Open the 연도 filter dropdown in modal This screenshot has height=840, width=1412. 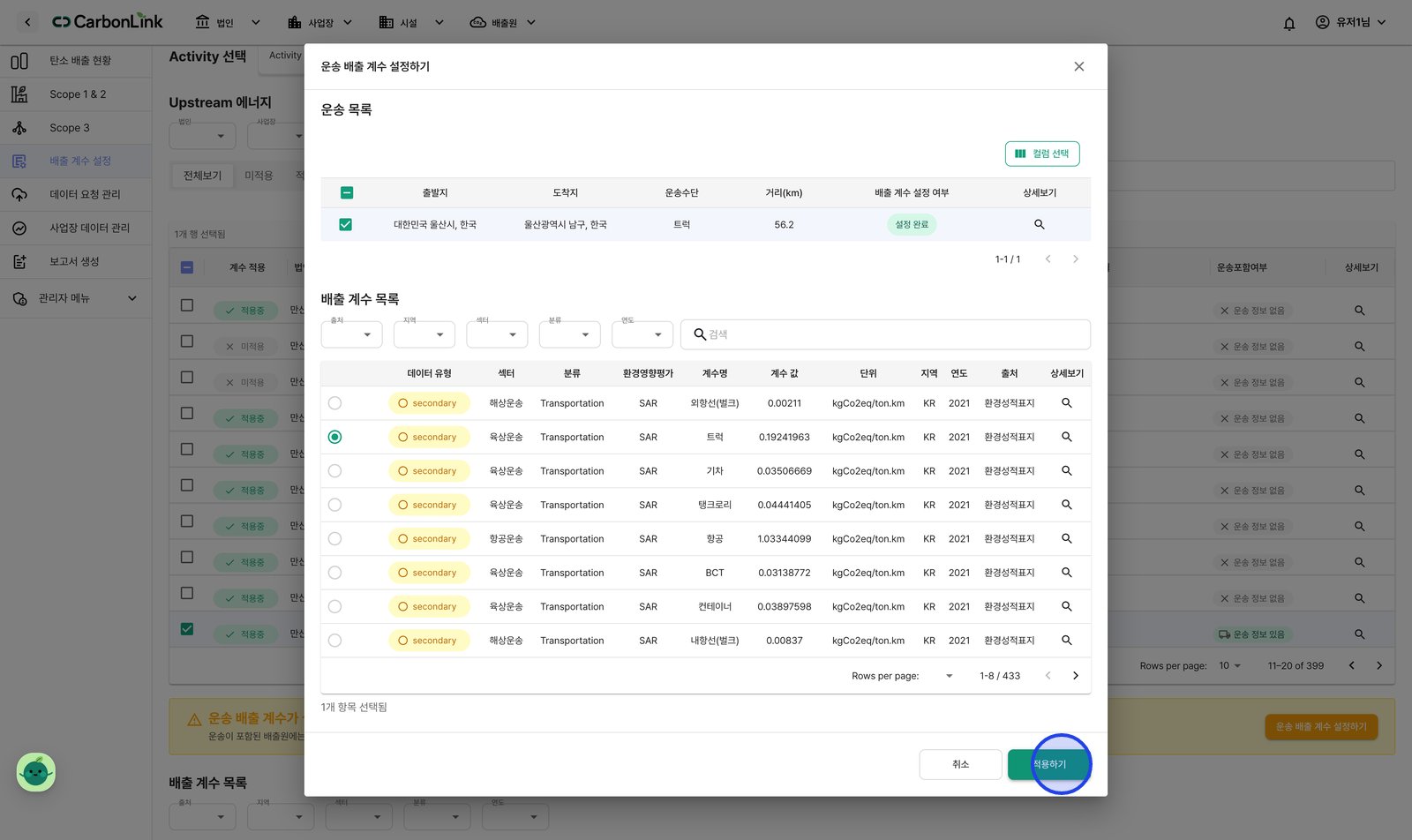[642, 334]
